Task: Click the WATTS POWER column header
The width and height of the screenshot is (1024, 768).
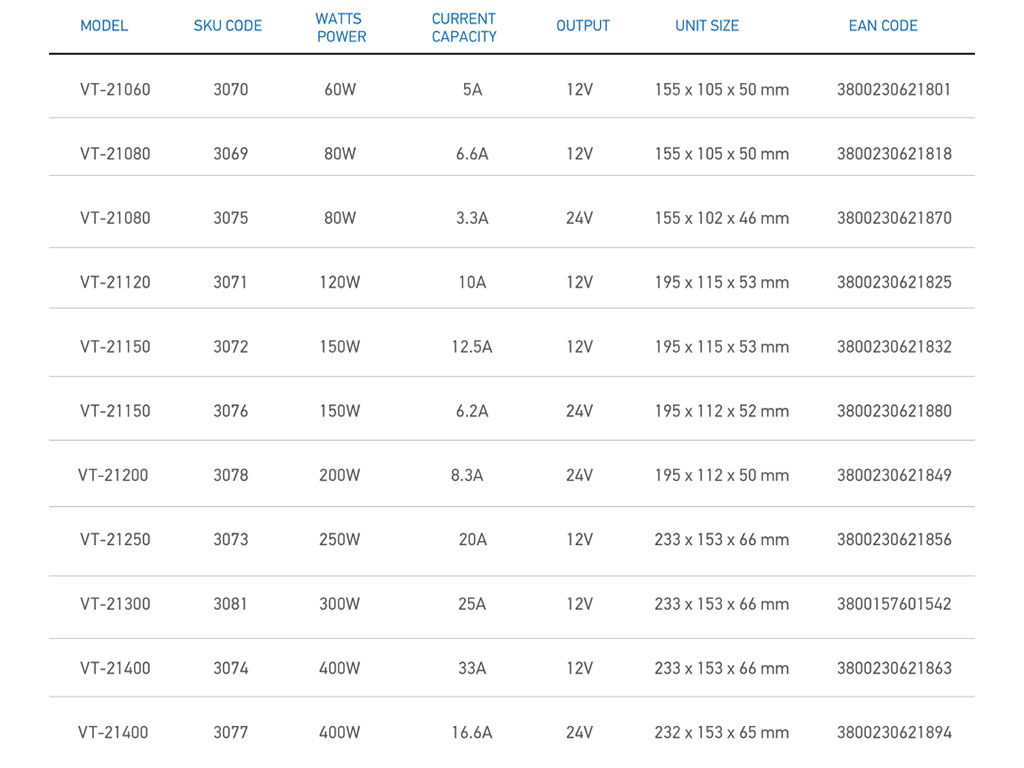Action: pos(341,28)
